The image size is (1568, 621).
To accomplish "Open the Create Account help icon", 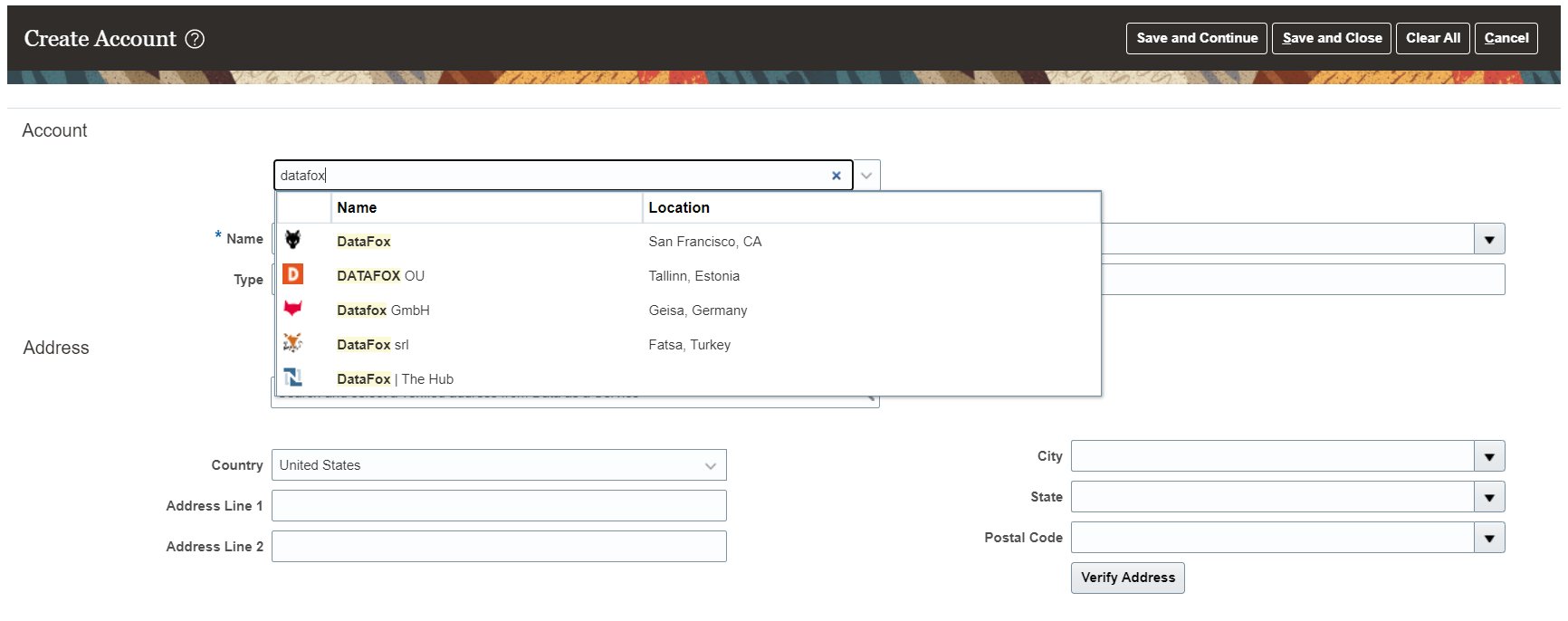I will click(x=195, y=39).
